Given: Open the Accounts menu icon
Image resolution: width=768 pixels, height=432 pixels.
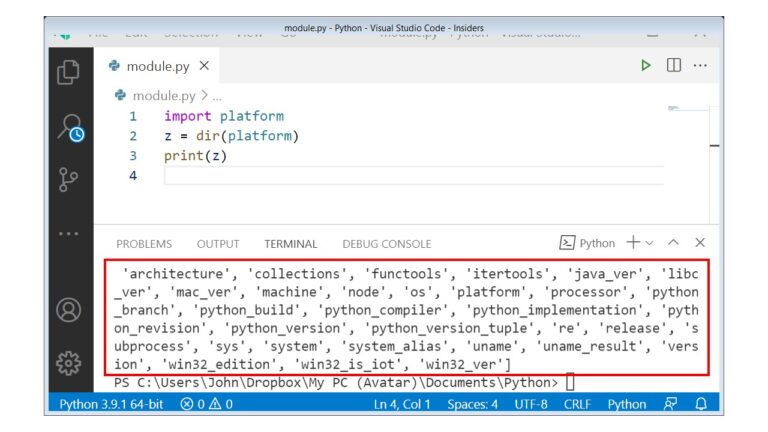Looking at the screenshot, I should 69,310.
